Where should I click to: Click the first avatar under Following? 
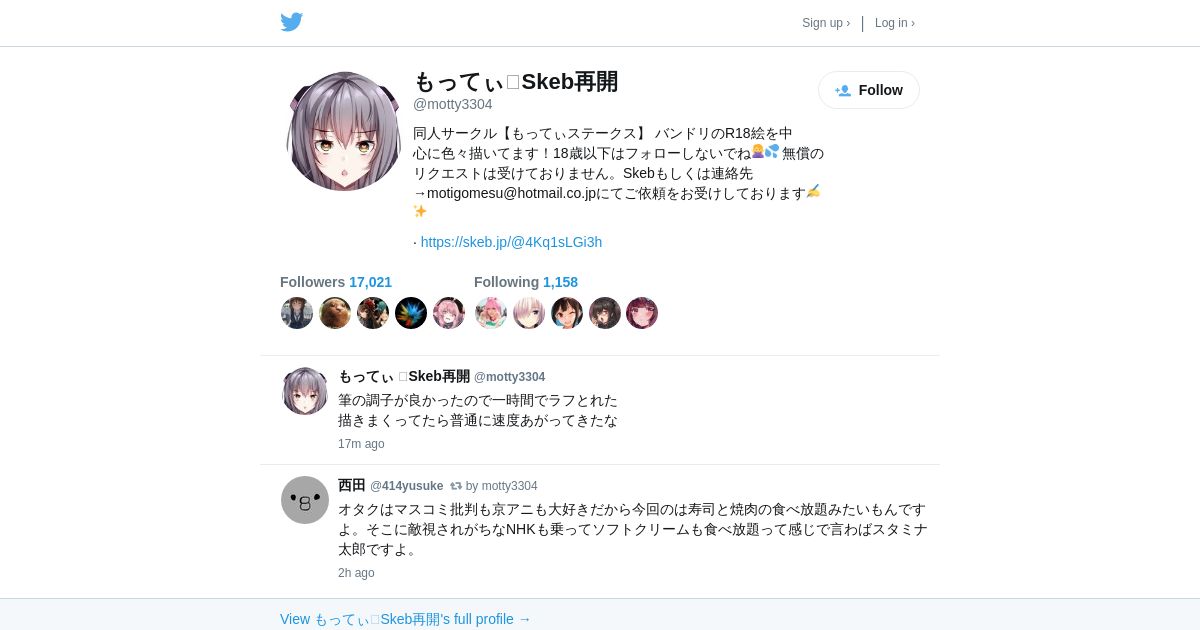tap(491, 313)
